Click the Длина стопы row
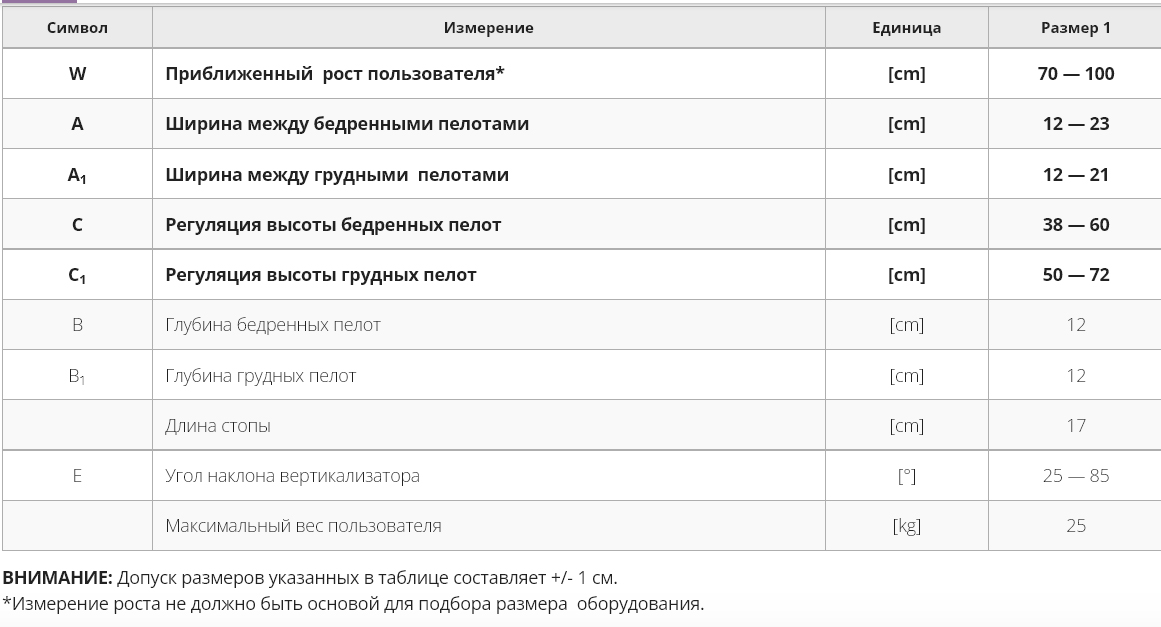1161x627 pixels. pos(581,426)
